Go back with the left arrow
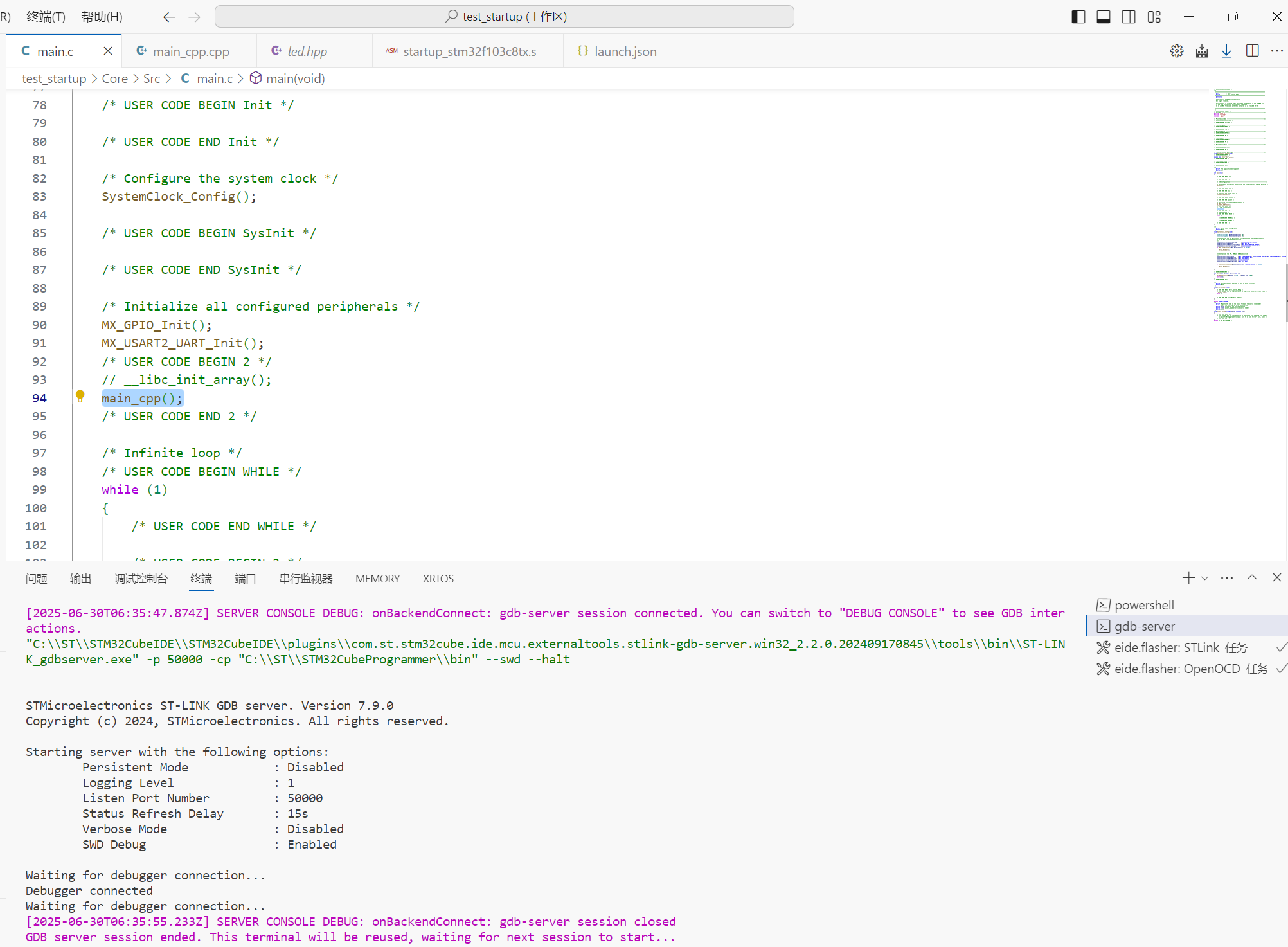The width and height of the screenshot is (1288, 947). [x=169, y=17]
